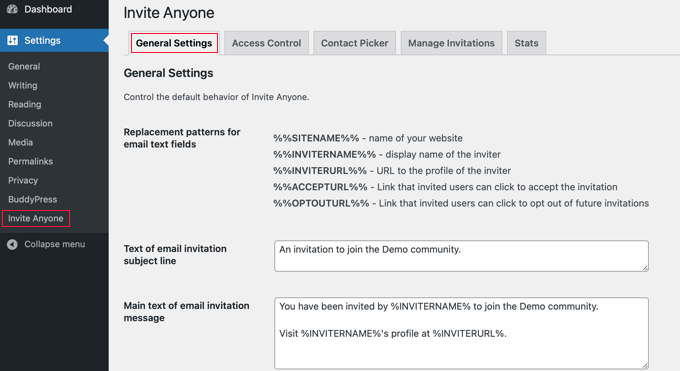Click 'Control the default behavior' description text
The height and width of the screenshot is (371, 680).
click(x=216, y=97)
